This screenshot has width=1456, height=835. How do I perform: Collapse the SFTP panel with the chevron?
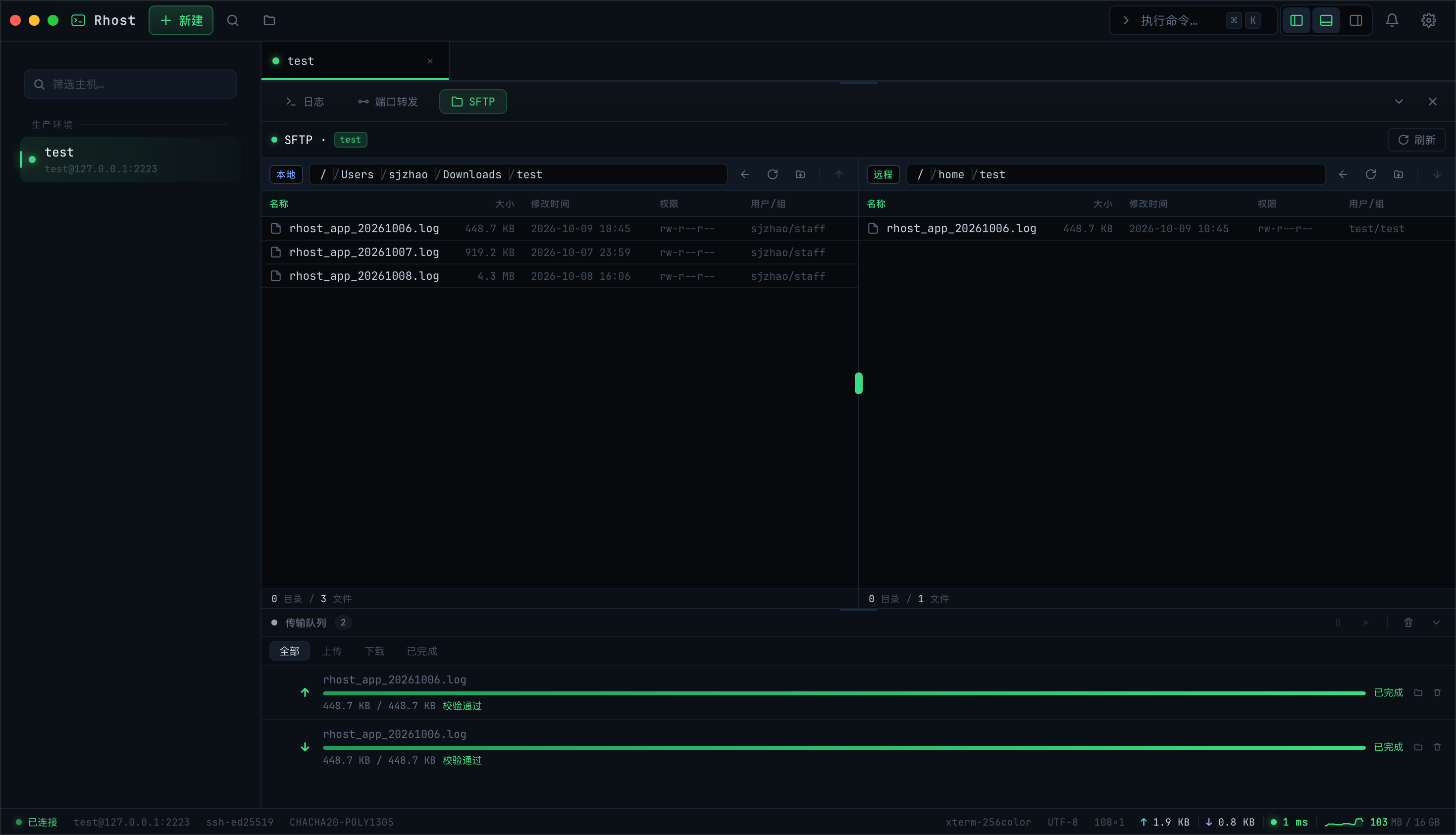click(x=1399, y=102)
